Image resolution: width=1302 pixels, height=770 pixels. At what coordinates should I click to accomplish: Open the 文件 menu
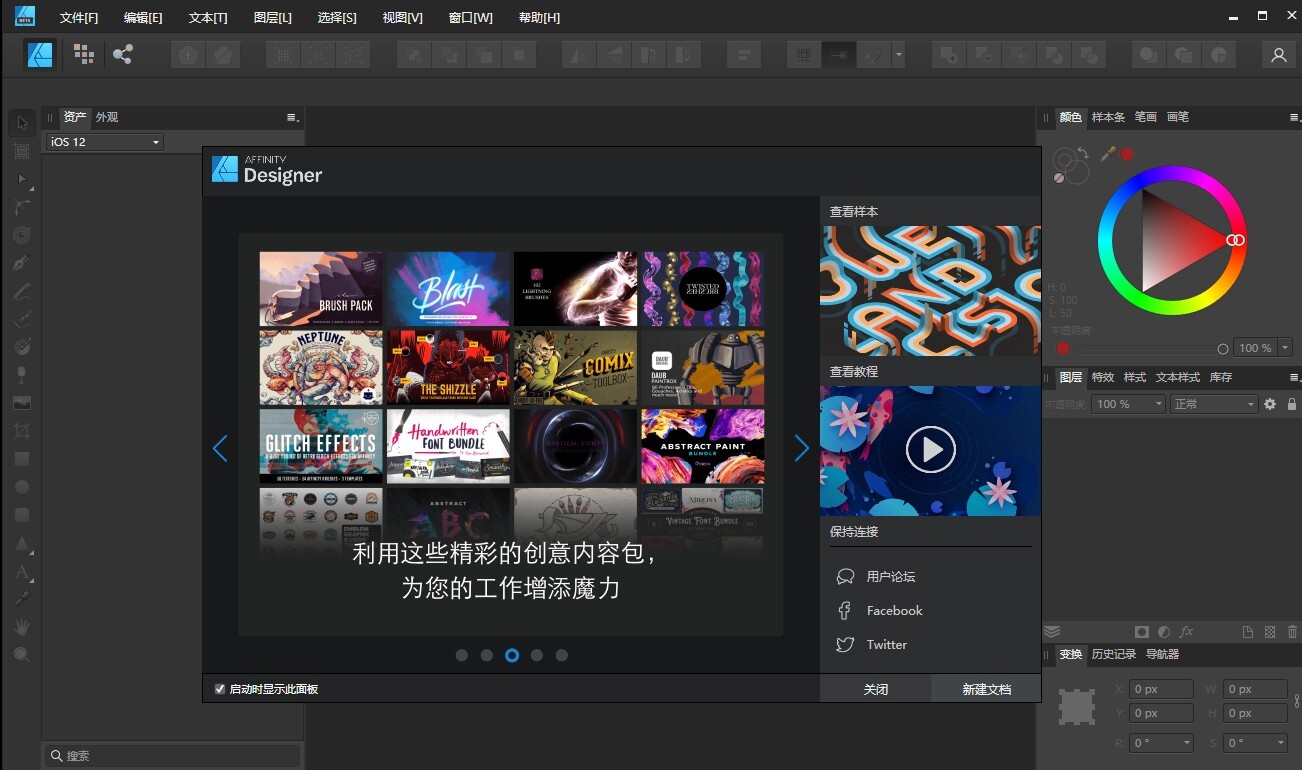coord(79,18)
